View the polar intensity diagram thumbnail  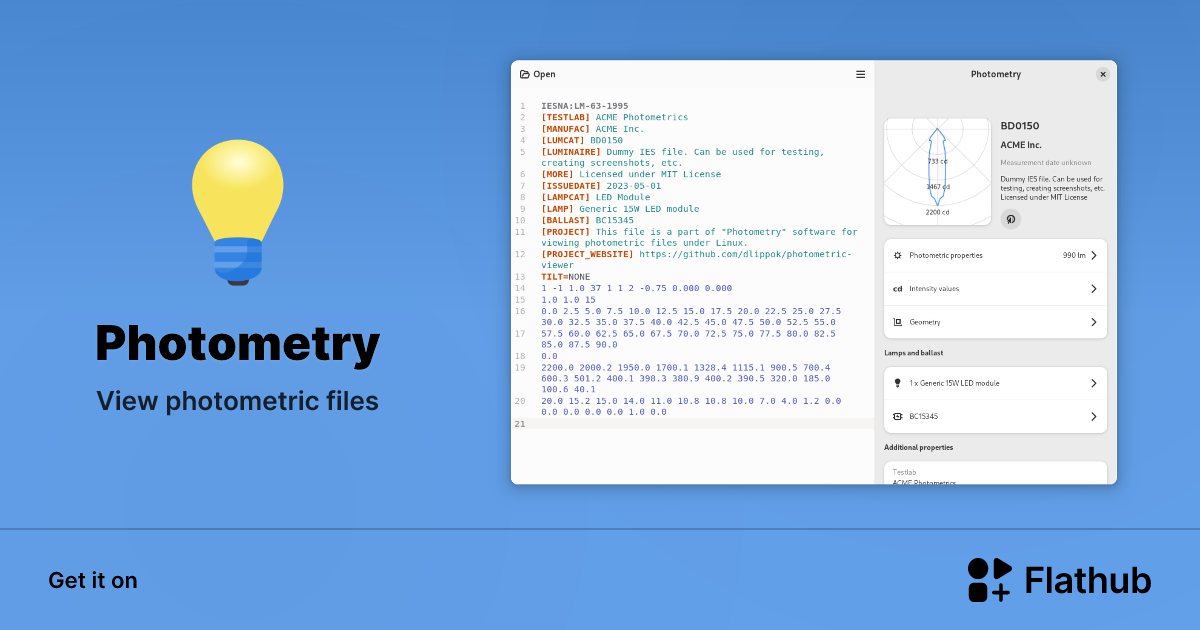tap(937, 170)
